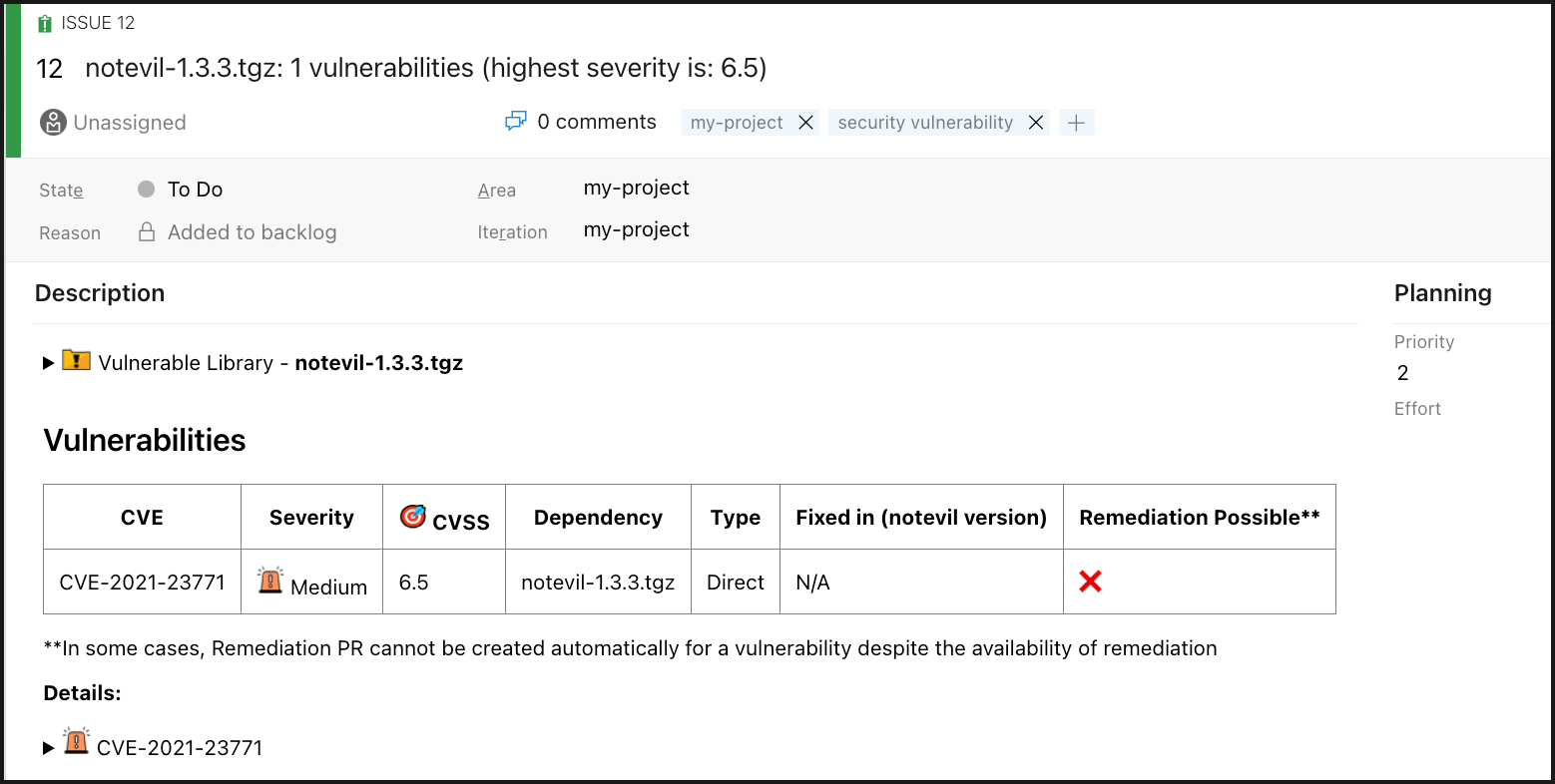Click the CVSS target icon in header
This screenshot has height=784, width=1555.
(x=412, y=516)
